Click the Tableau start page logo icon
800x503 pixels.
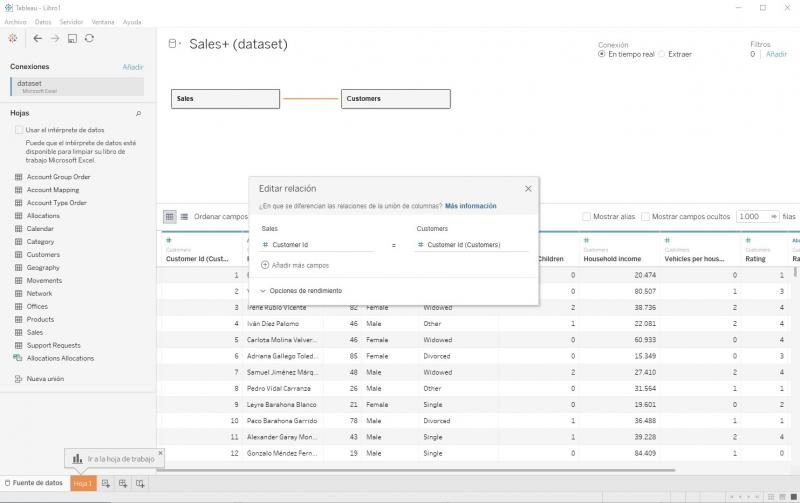(13, 38)
